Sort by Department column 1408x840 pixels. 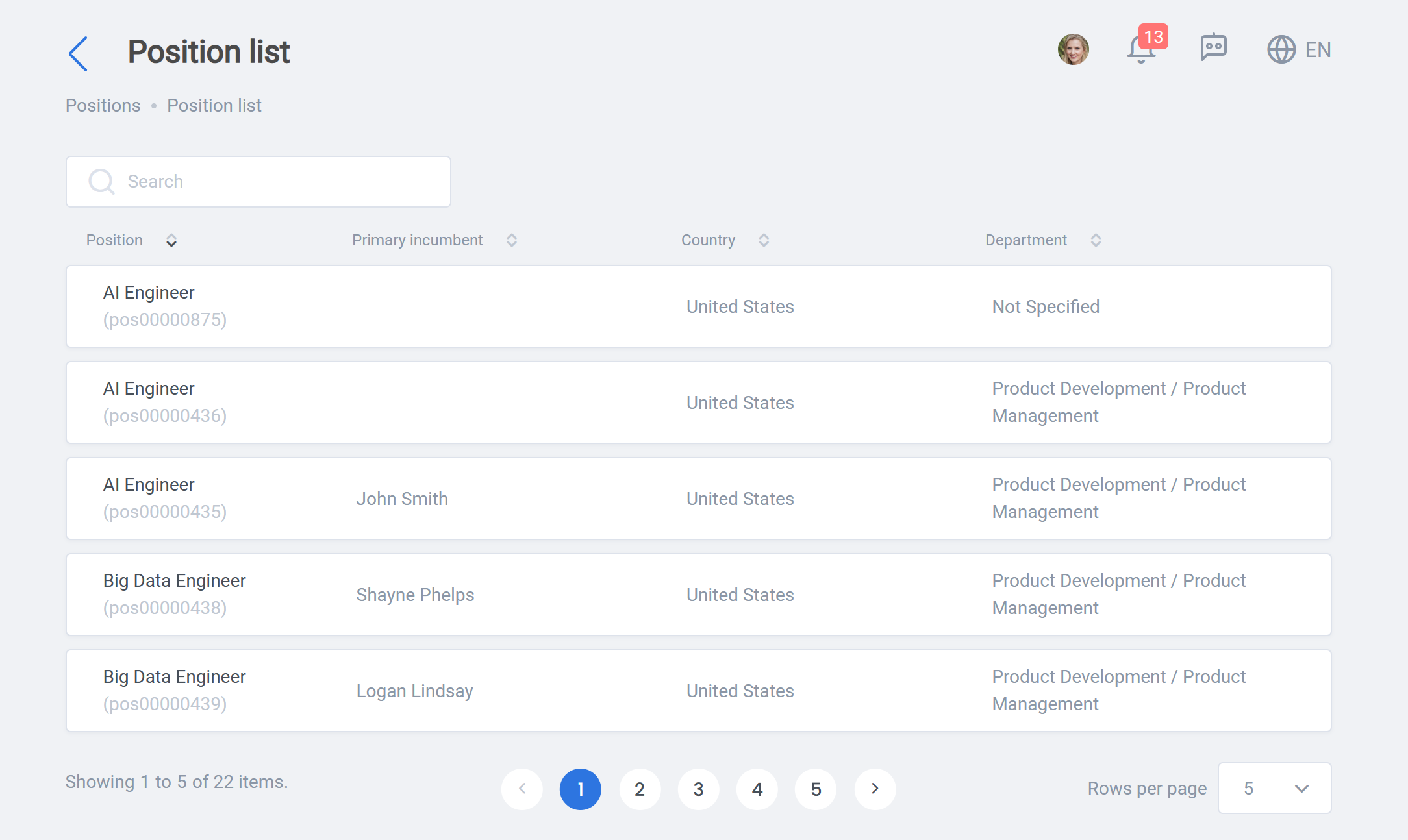(1096, 241)
